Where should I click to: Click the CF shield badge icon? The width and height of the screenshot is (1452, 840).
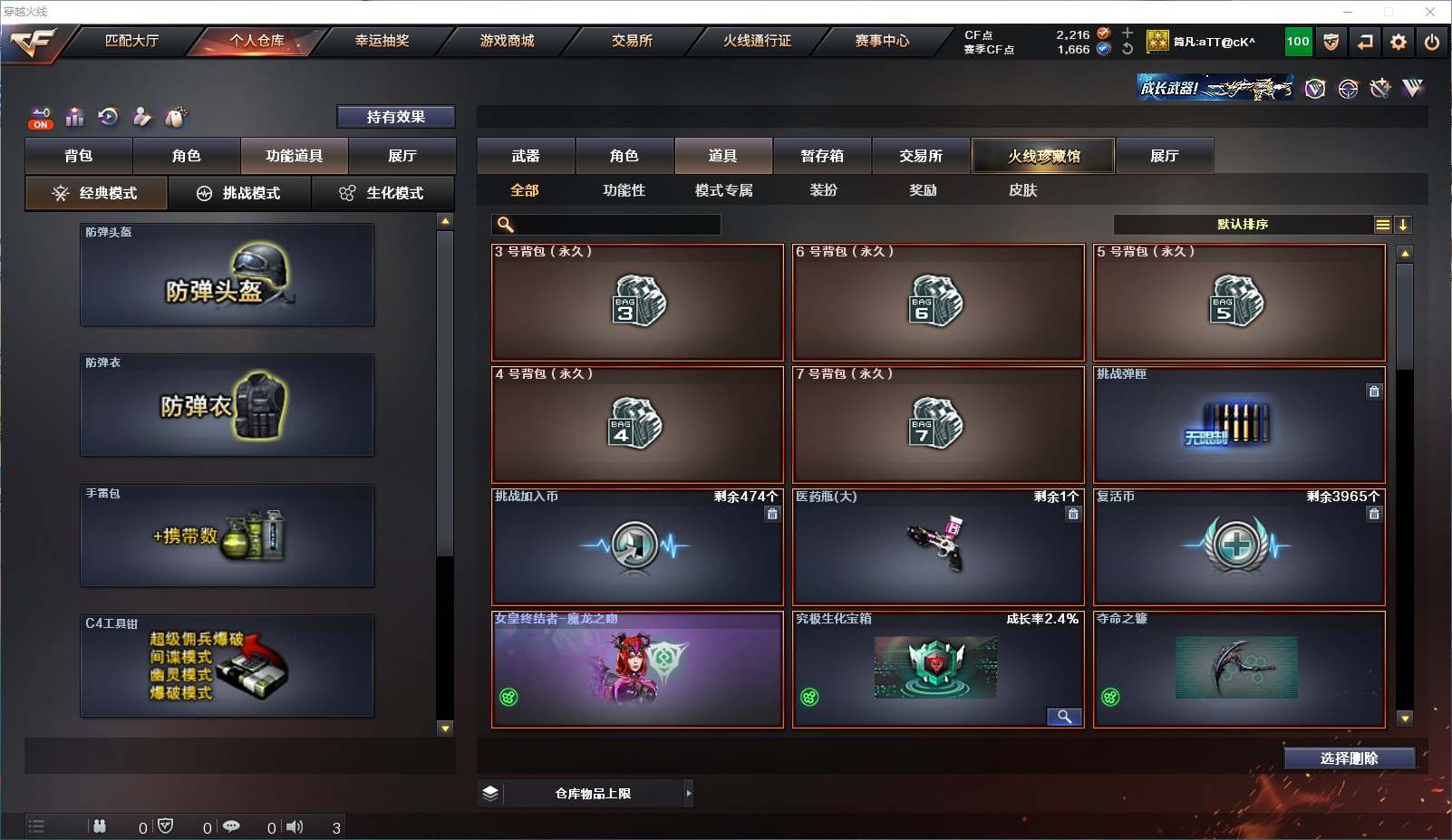(1331, 42)
